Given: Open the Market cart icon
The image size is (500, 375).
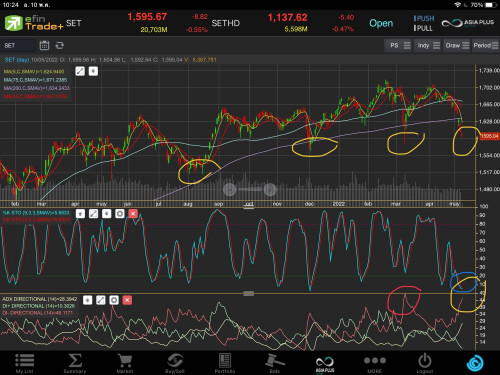Looking at the screenshot, I should tap(125, 363).
